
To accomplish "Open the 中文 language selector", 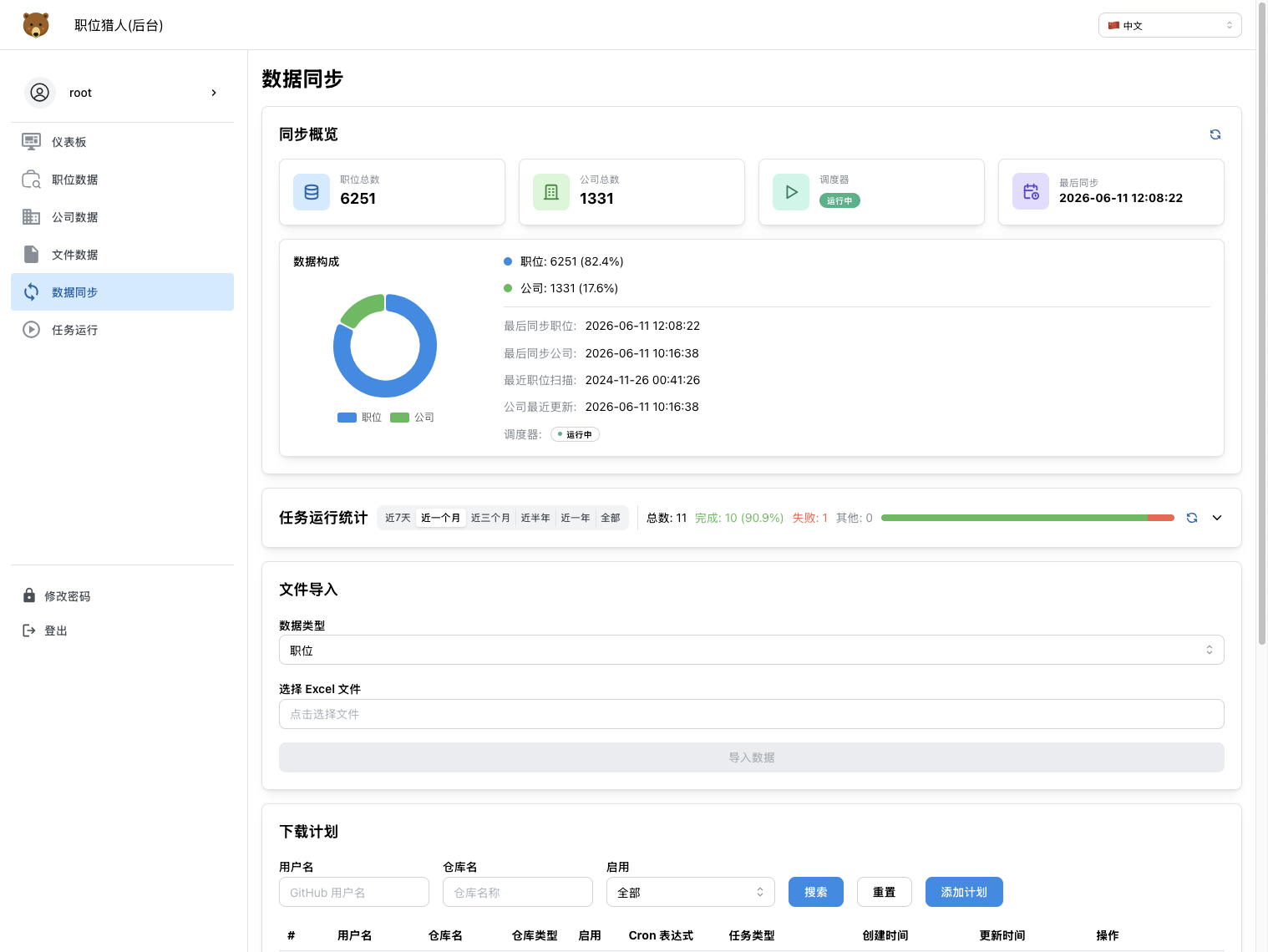I will [1169, 25].
